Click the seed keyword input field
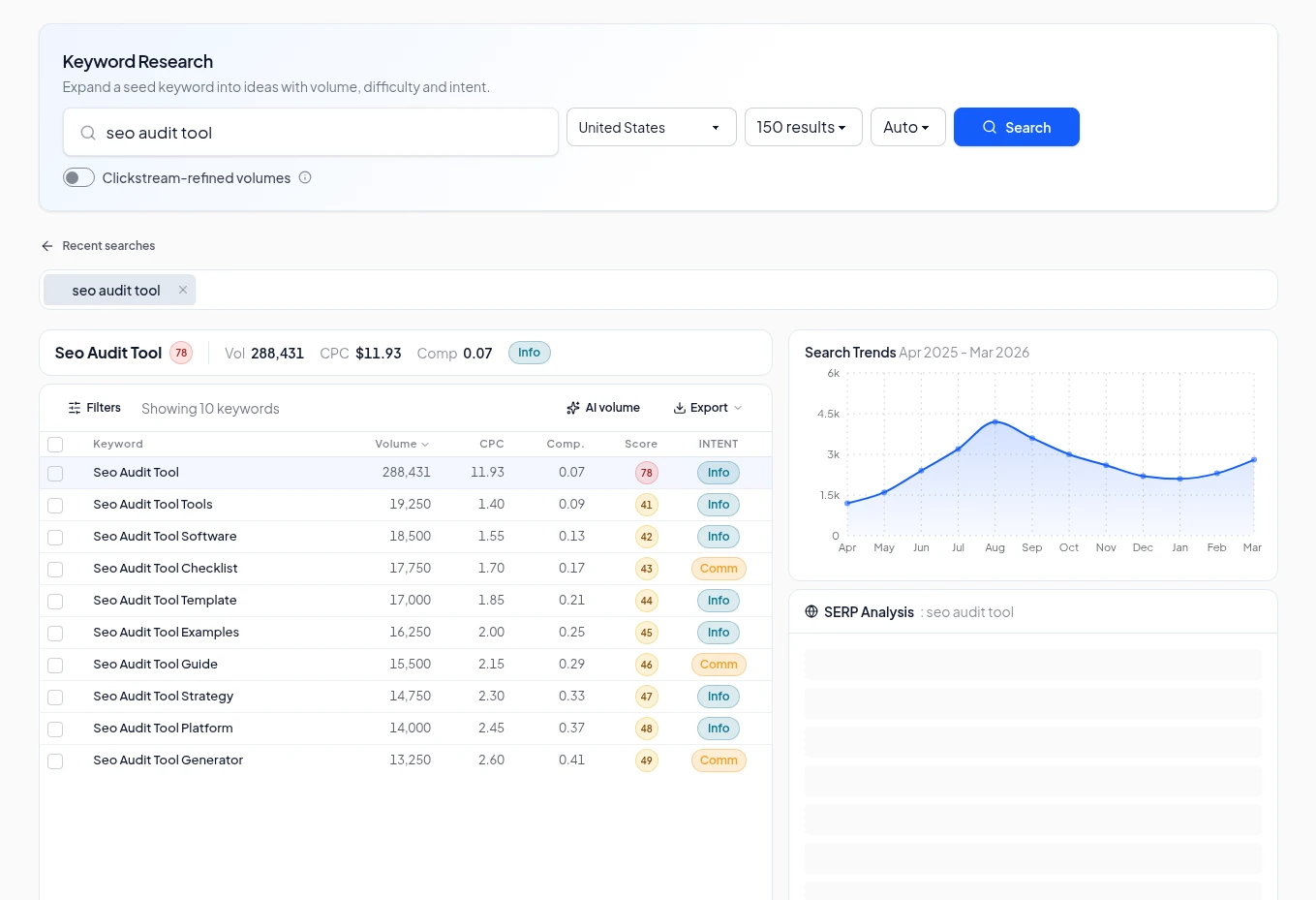The image size is (1316, 900). pyautogui.click(x=311, y=132)
